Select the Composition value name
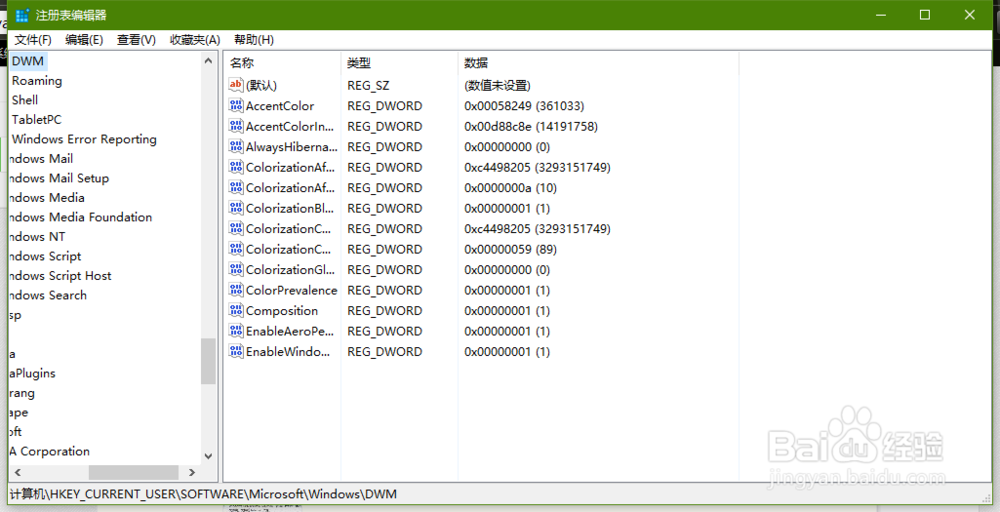This screenshot has height=512, width=1000. [x=282, y=311]
